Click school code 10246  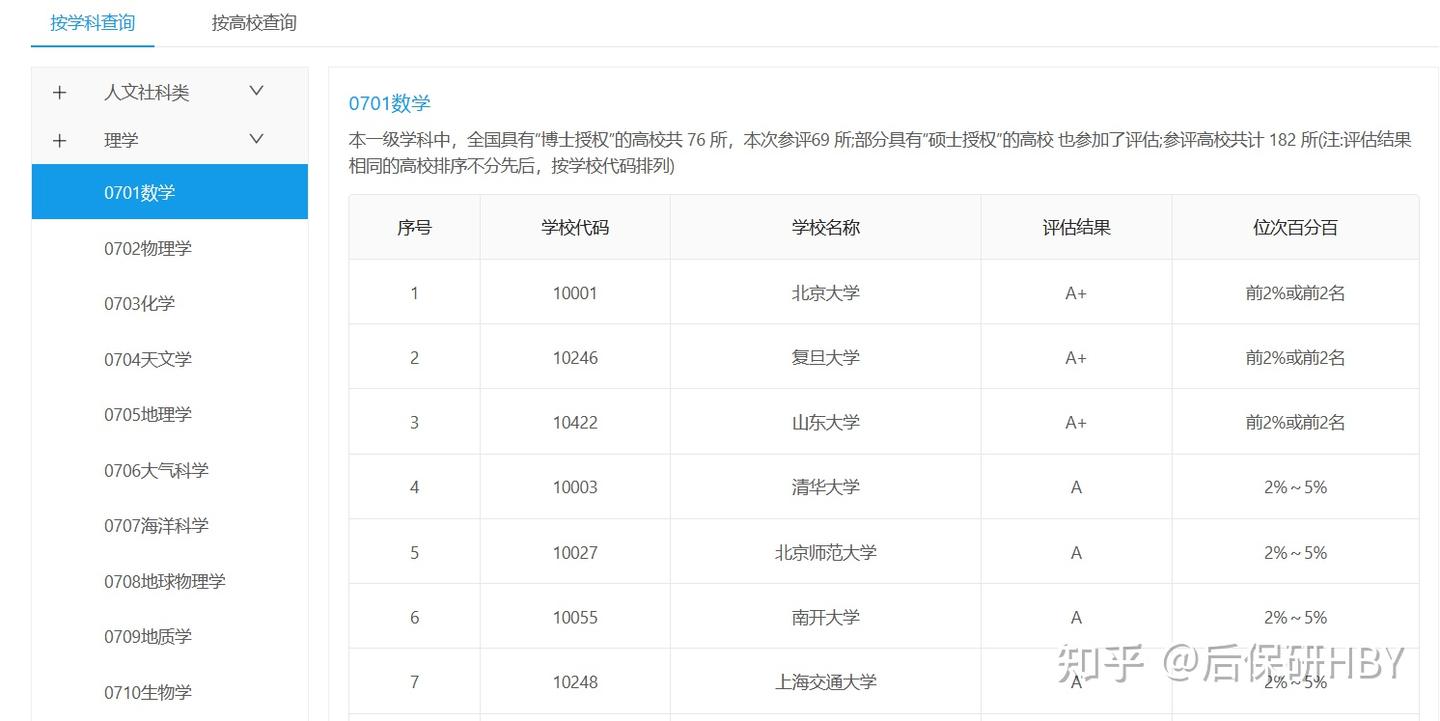[x=575, y=357]
